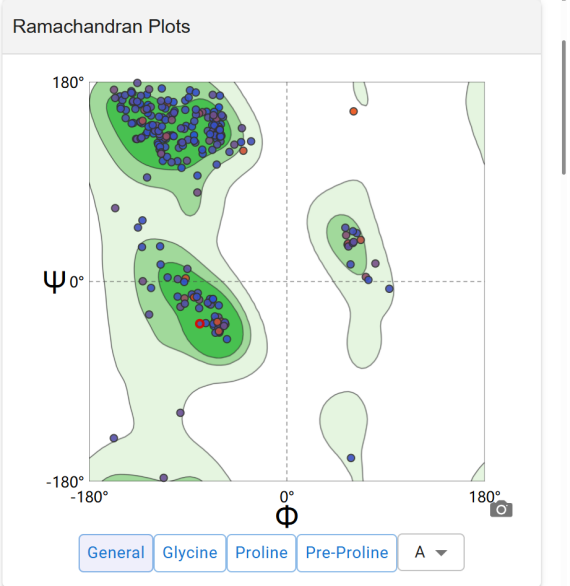The image size is (570, 586).
Task: Click the Ψ axis label
Action: (x=55, y=281)
